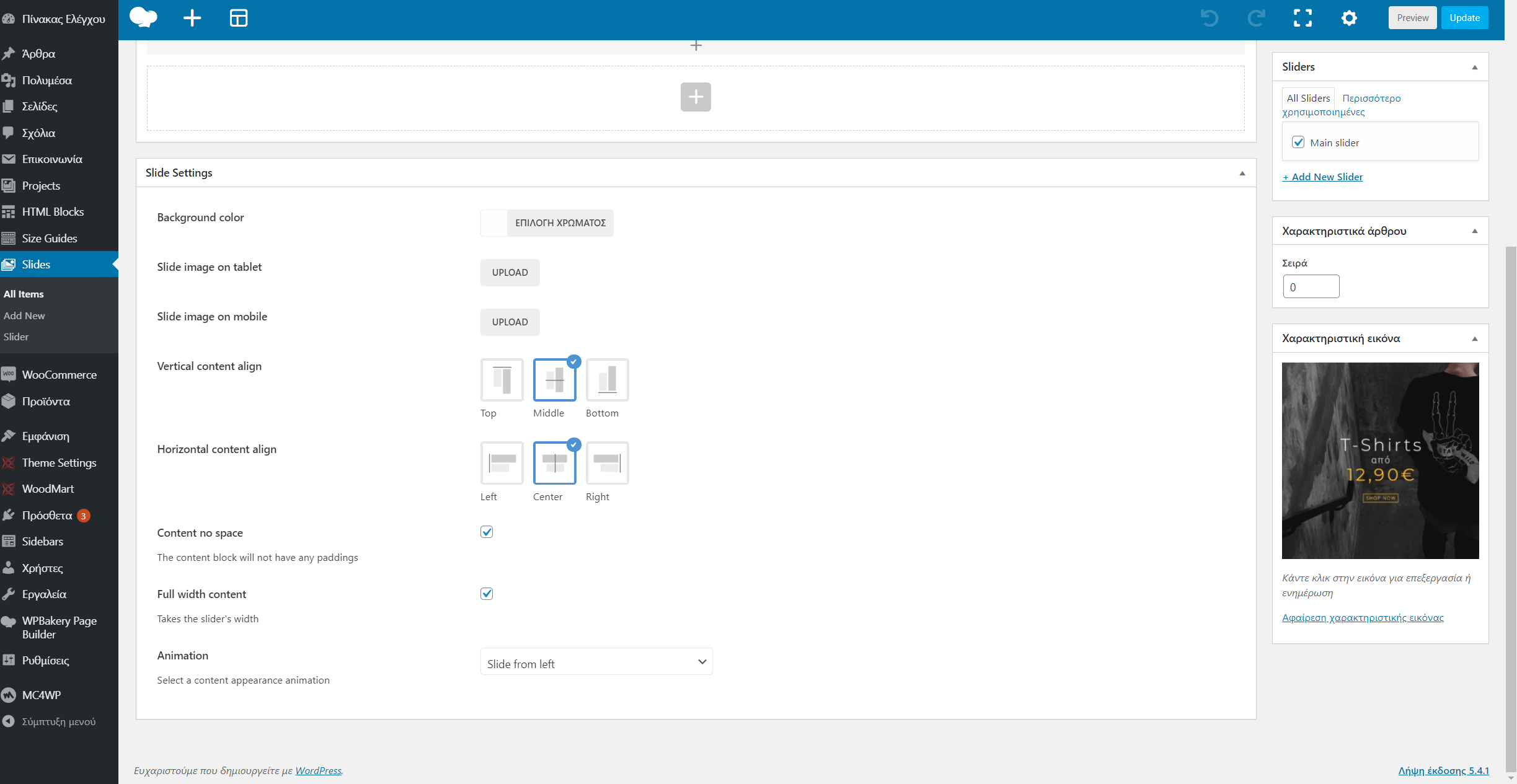Open the Templates layout icon
This screenshot has width=1517, height=784.
click(239, 17)
